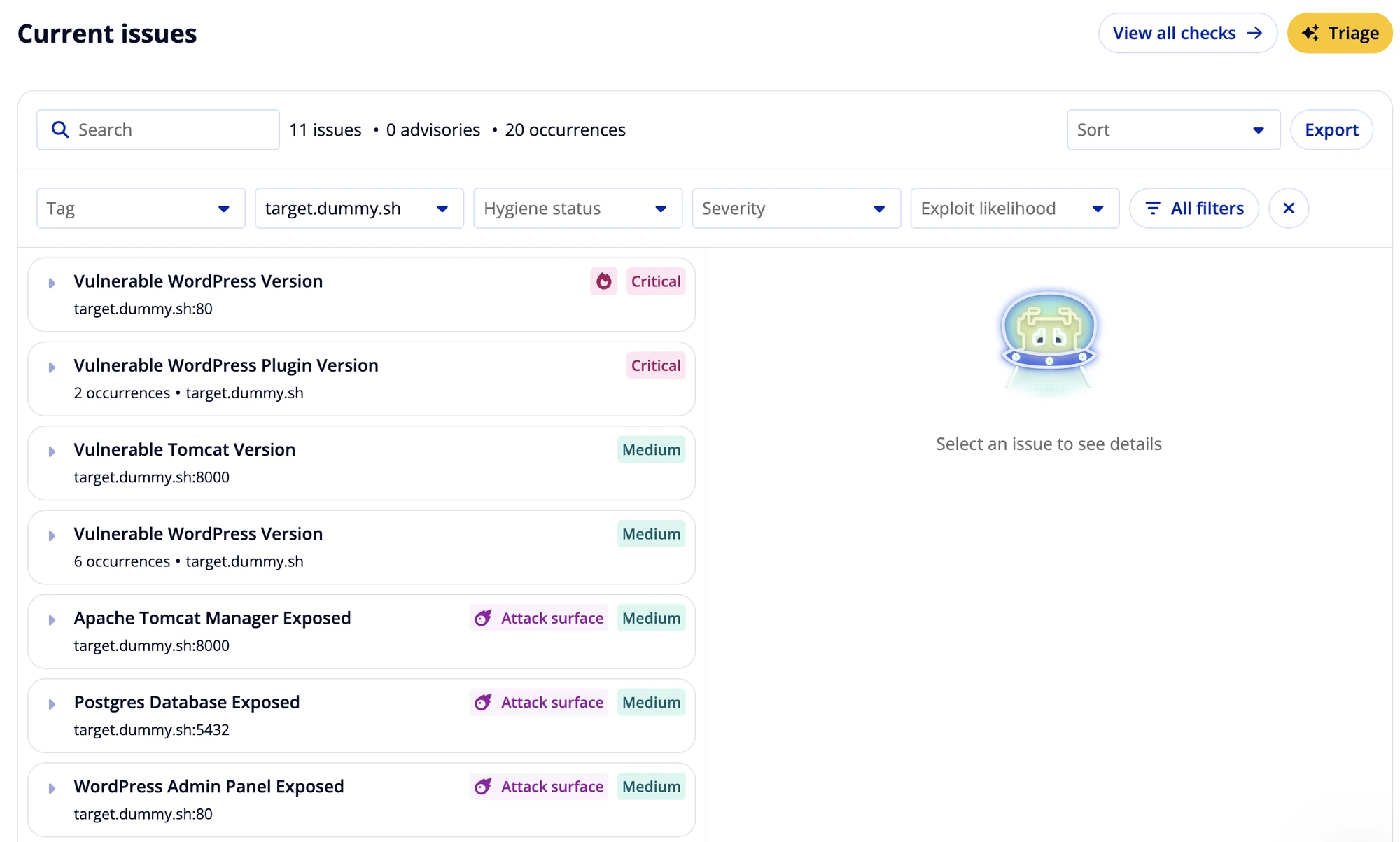Click the Triage button
Image resolution: width=1400 pixels, height=842 pixels.
1340,33
